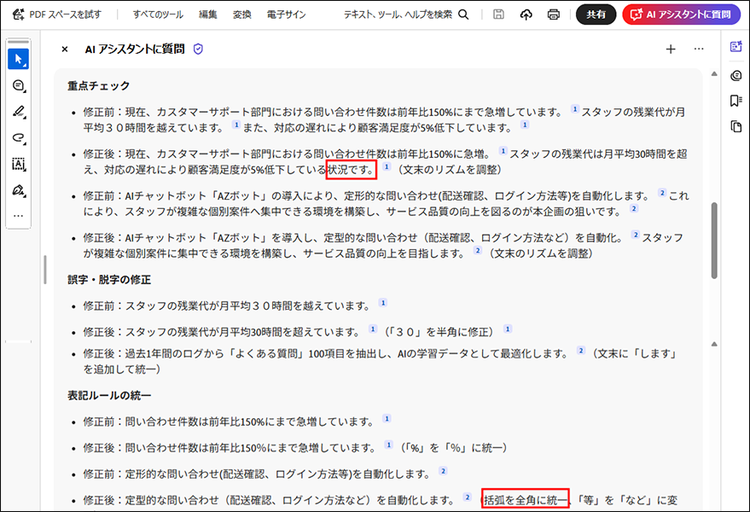Click the magnifier search icon

463,14
